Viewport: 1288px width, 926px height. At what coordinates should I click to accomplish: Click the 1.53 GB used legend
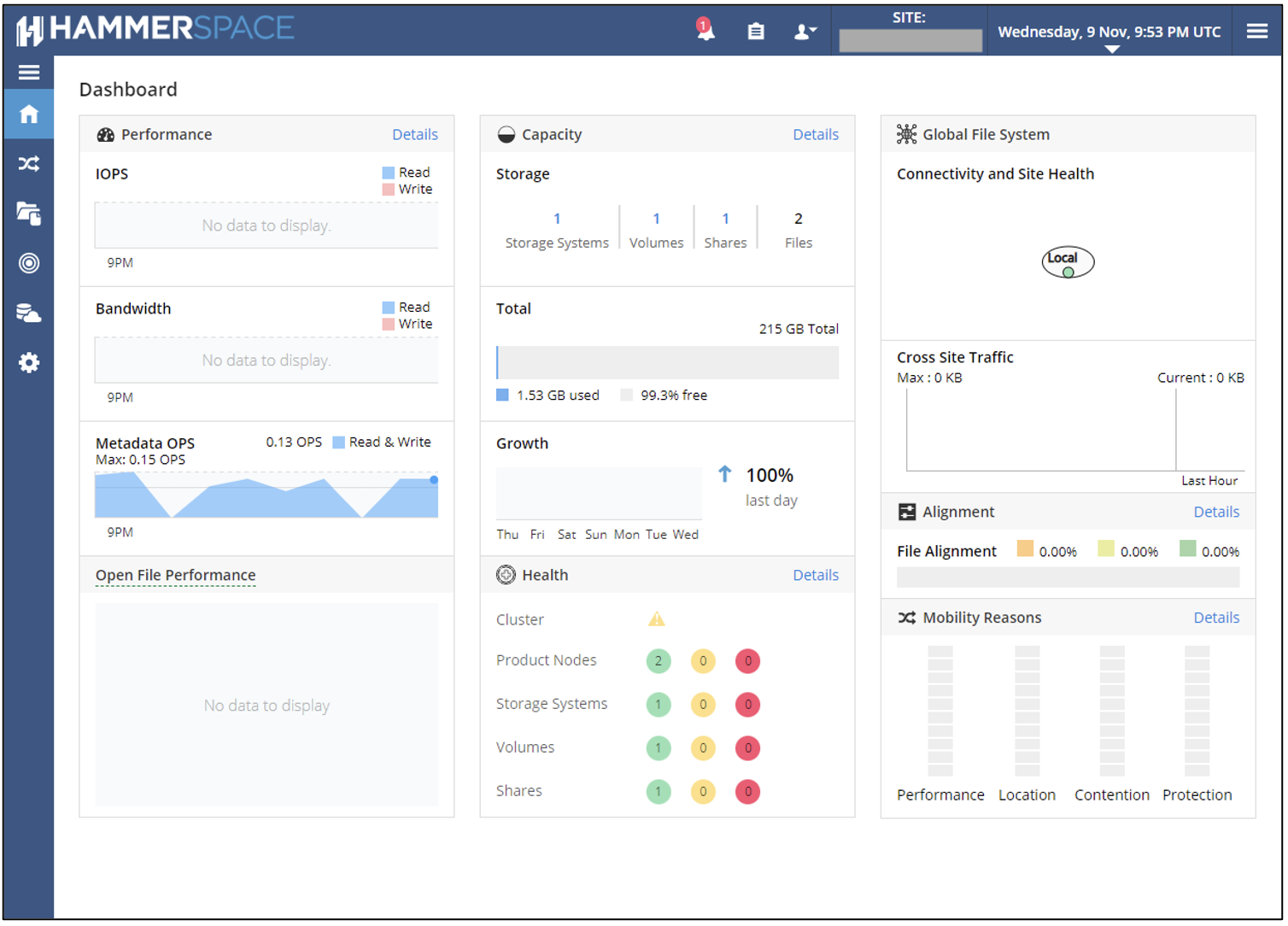tap(548, 396)
